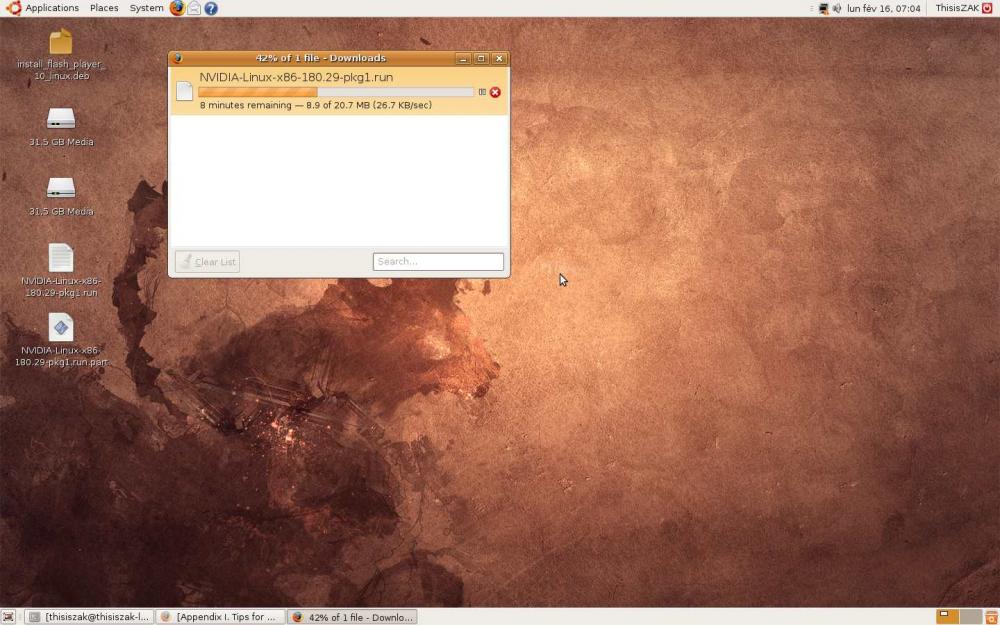Image resolution: width=1000 pixels, height=625 pixels.
Task: Select the NVIDIA-Linux .run.part file icon
Action: tap(61, 327)
